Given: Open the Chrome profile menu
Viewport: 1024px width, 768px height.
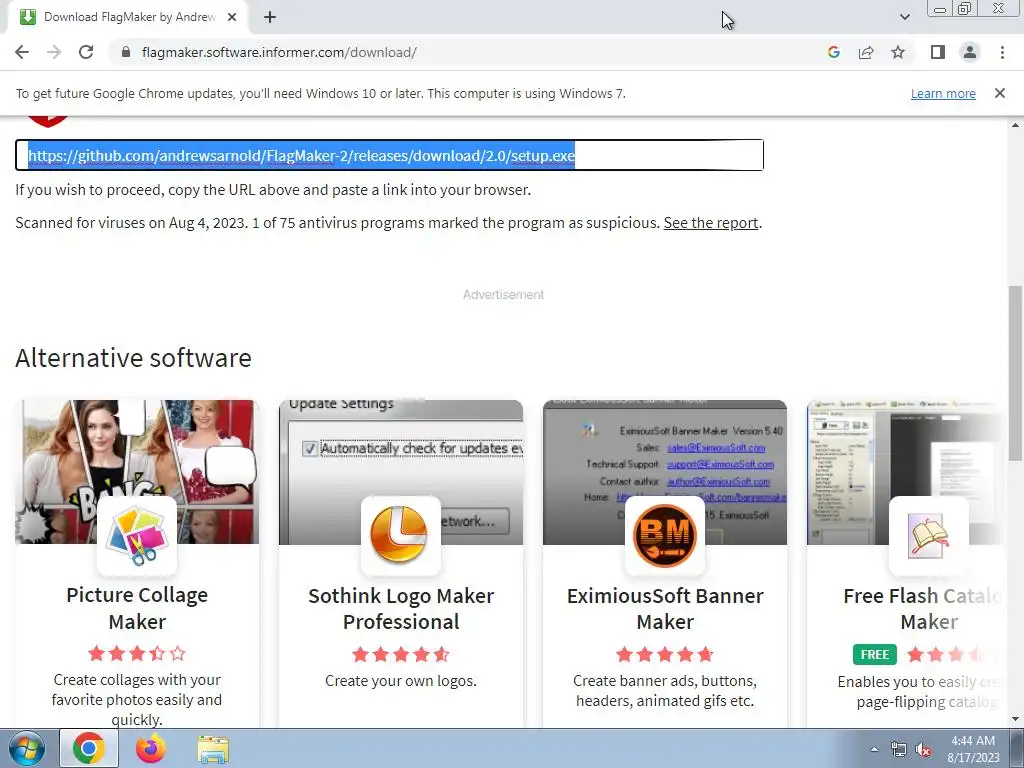Looking at the screenshot, I should point(970,52).
